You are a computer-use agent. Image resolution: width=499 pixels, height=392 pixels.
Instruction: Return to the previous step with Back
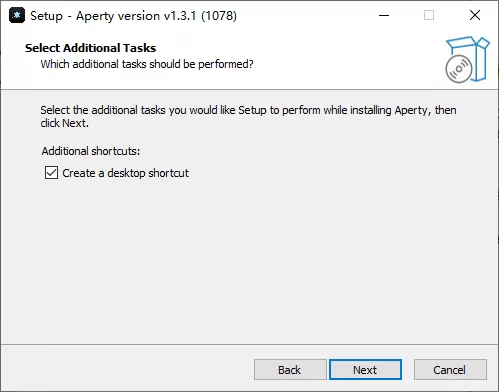point(290,370)
